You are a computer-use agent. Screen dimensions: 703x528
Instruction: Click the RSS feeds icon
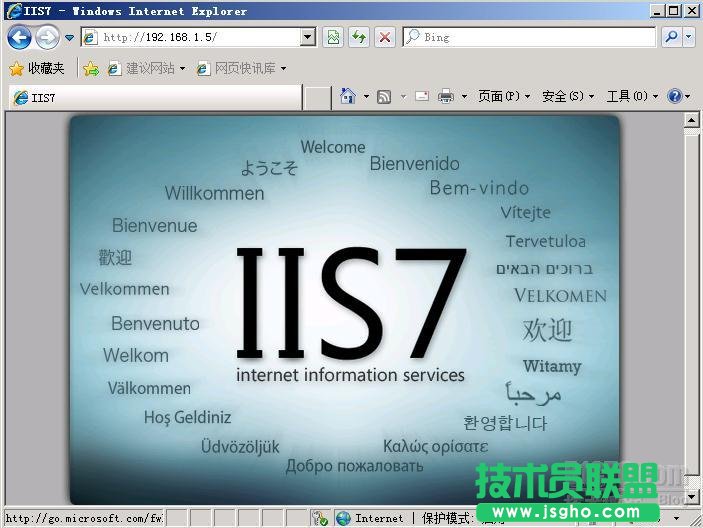(x=384, y=96)
